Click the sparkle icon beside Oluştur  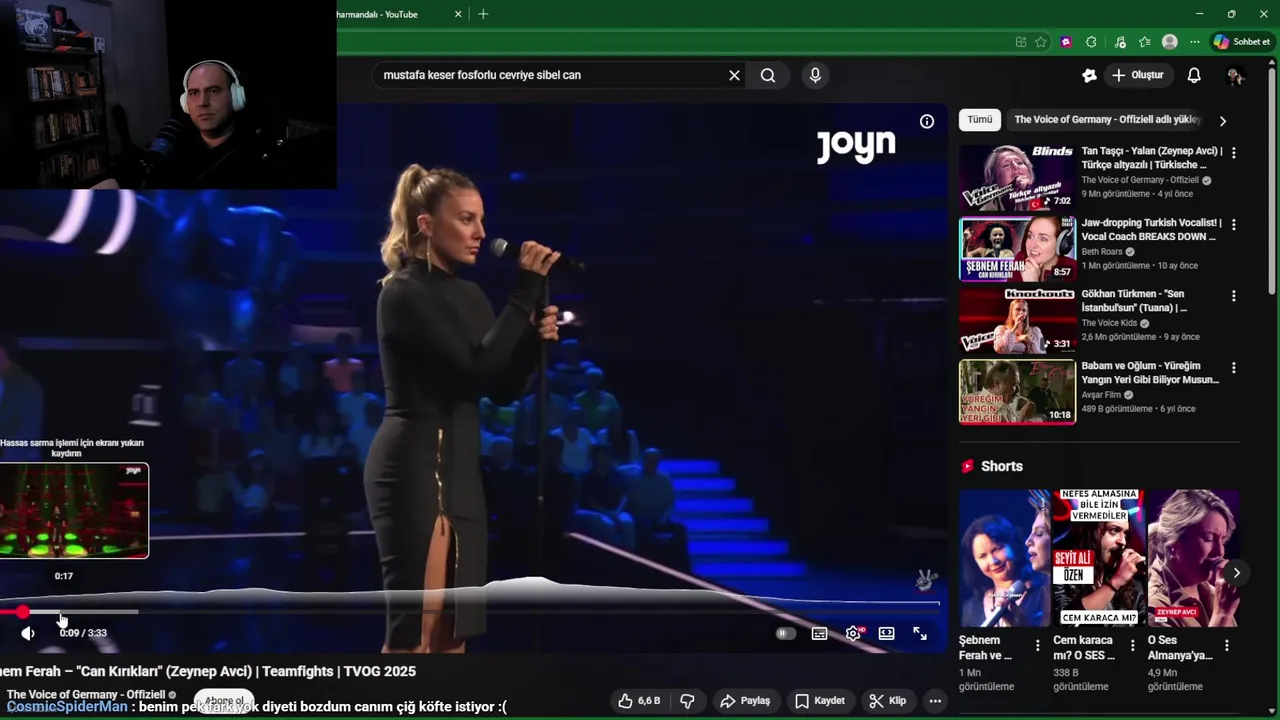tap(1089, 75)
